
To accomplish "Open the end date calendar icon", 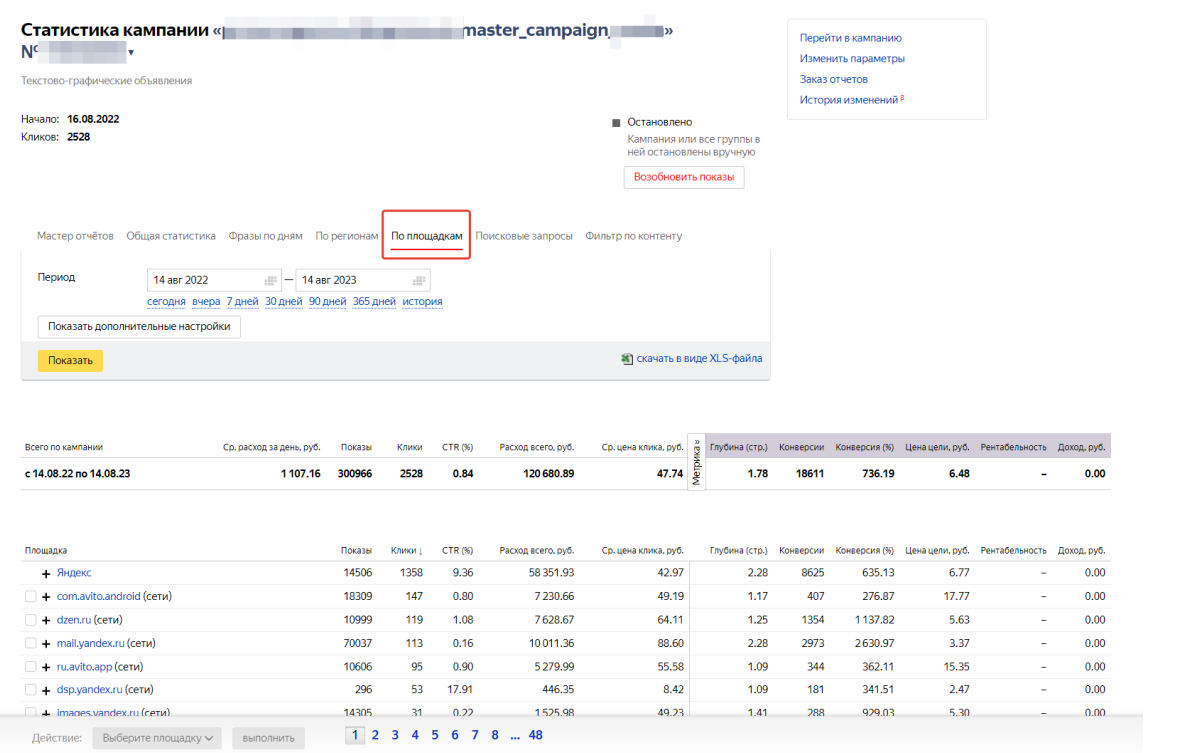I will click(x=419, y=280).
